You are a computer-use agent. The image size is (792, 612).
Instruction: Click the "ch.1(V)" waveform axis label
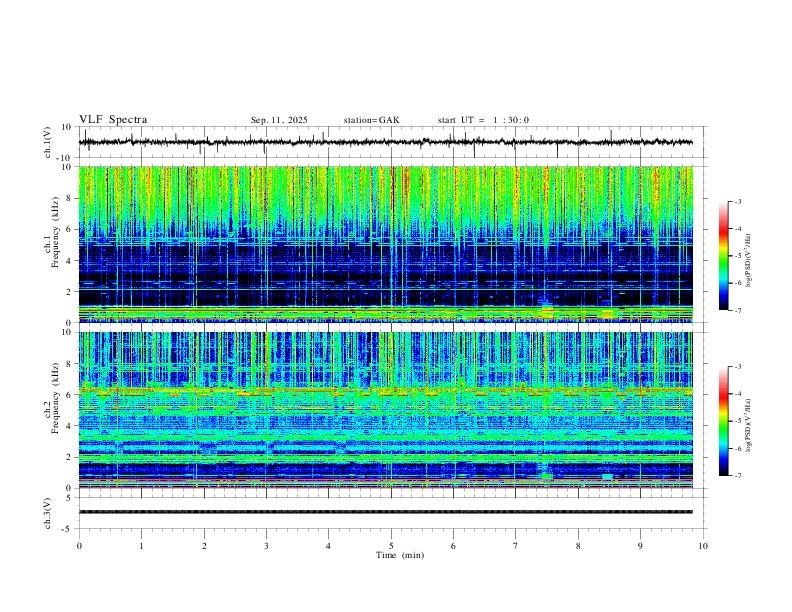tap(49, 142)
